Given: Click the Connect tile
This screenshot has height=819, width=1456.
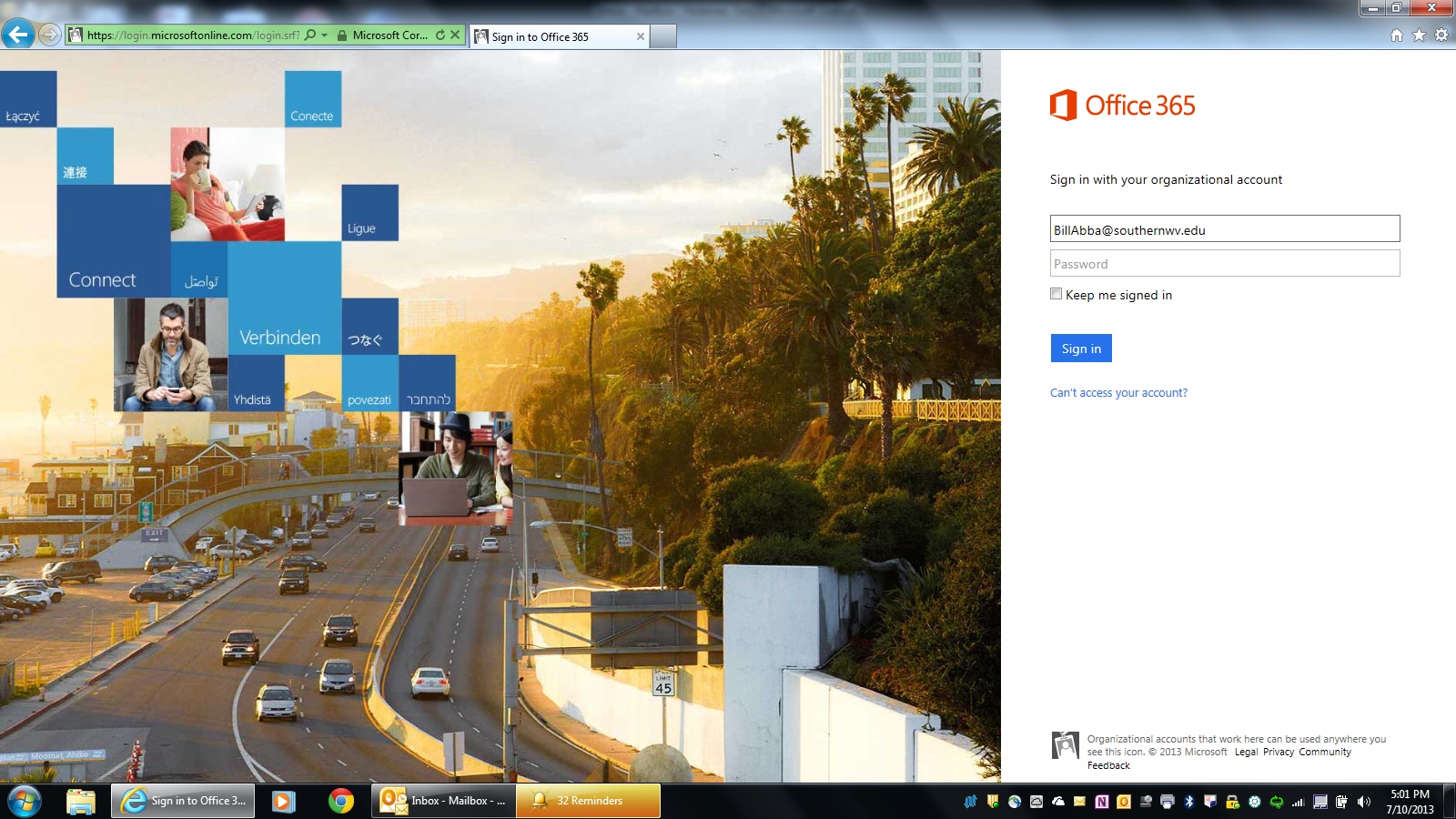Looking at the screenshot, I should (114, 241).
